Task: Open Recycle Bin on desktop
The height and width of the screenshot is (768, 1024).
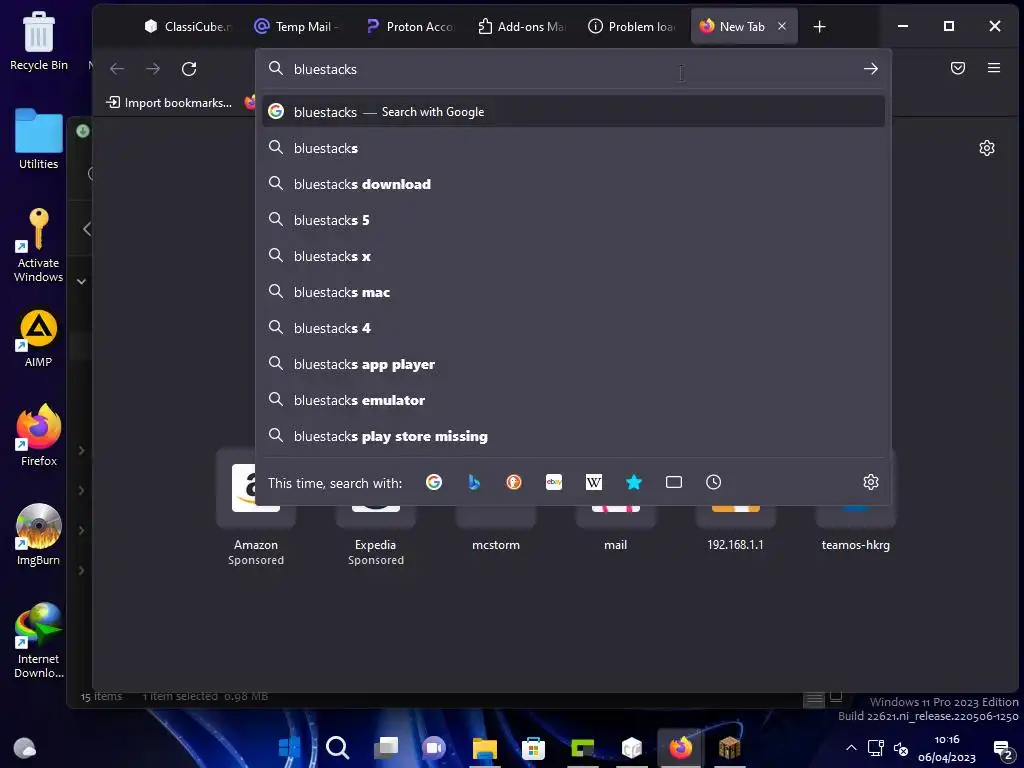Action: click(x=39, y=40)
